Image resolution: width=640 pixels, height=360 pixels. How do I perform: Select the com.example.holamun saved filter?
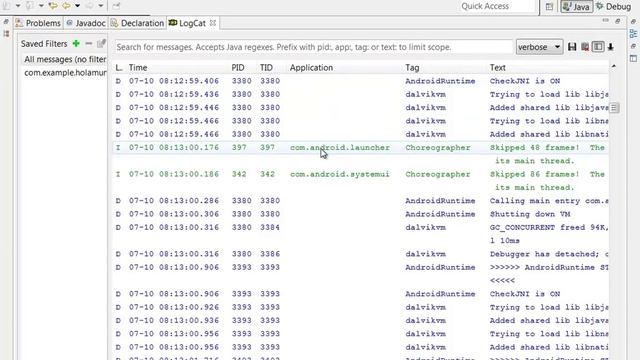[x=64, y=73]
